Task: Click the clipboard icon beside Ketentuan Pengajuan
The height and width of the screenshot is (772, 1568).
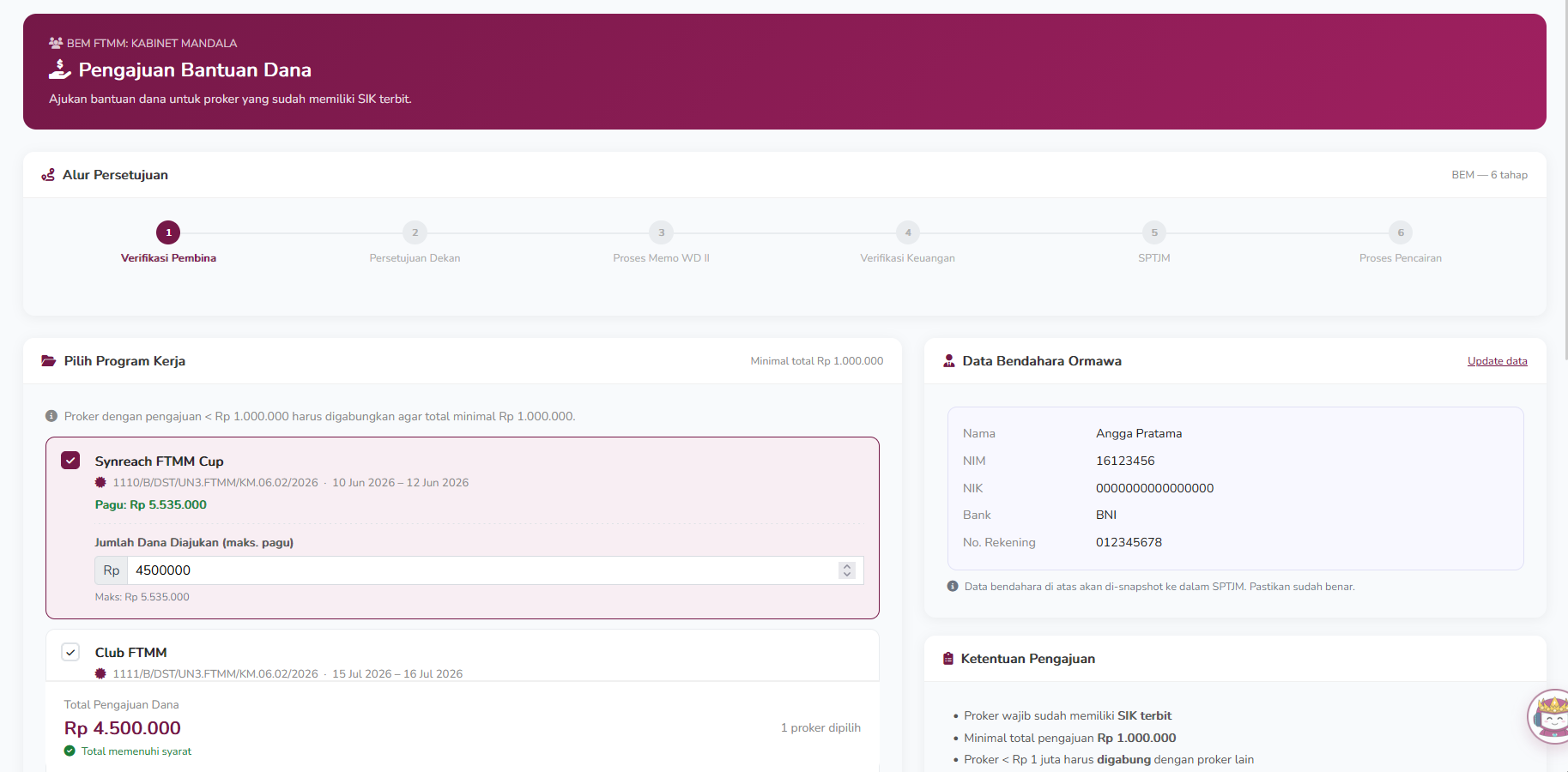Action: click(x=948, y=659)
